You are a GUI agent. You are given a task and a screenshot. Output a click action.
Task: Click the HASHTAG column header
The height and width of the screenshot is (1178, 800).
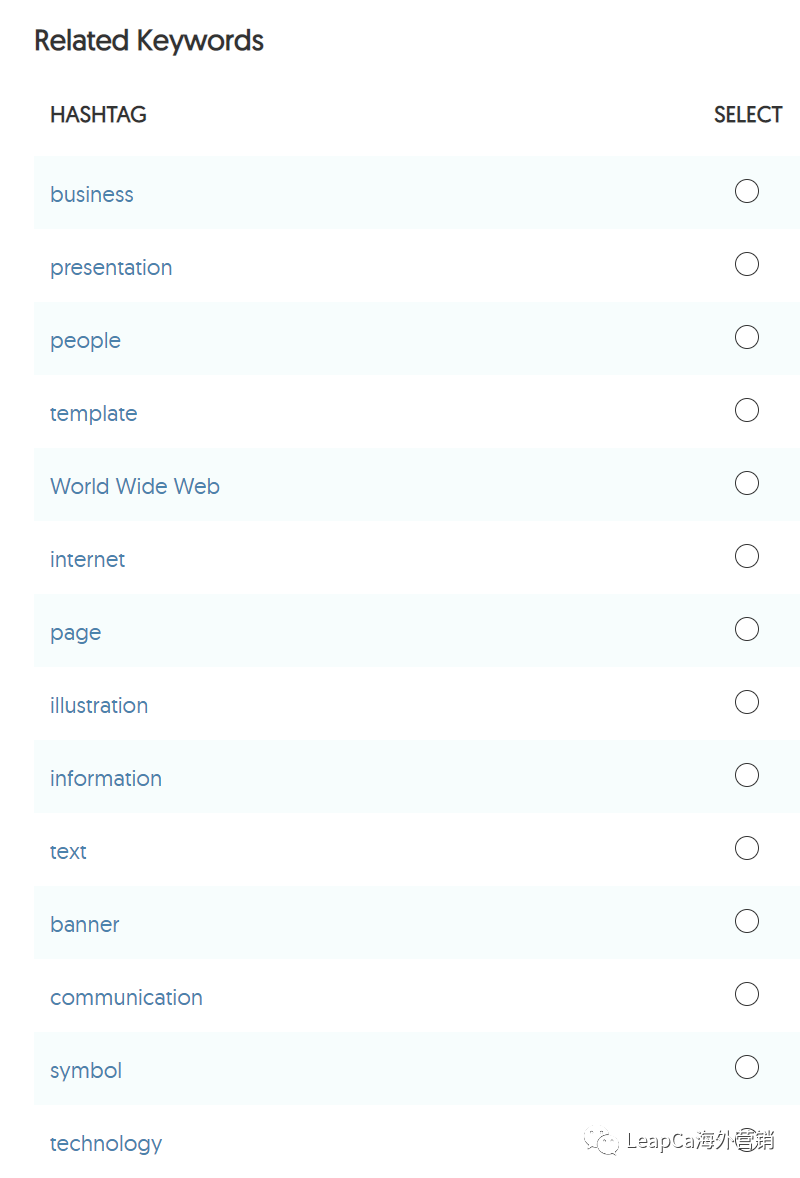pos(98,115)
